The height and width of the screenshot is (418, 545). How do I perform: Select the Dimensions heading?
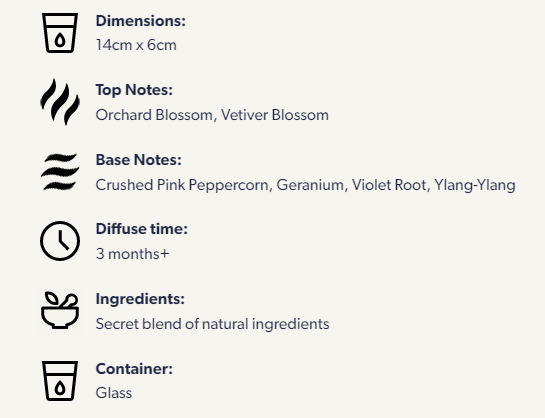tap(141, 21)
